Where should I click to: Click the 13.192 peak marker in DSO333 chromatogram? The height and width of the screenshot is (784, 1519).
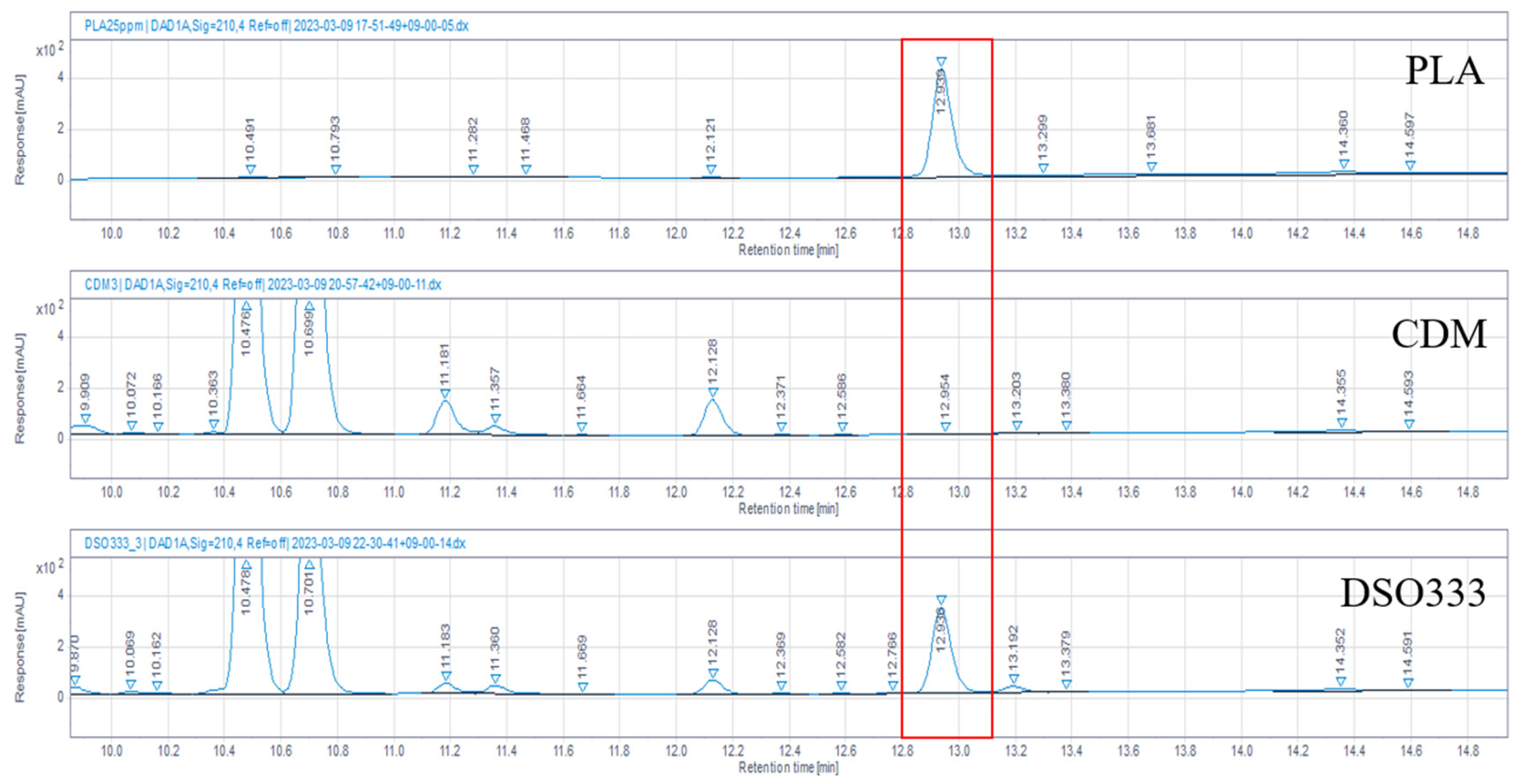tap(1013, 679)
